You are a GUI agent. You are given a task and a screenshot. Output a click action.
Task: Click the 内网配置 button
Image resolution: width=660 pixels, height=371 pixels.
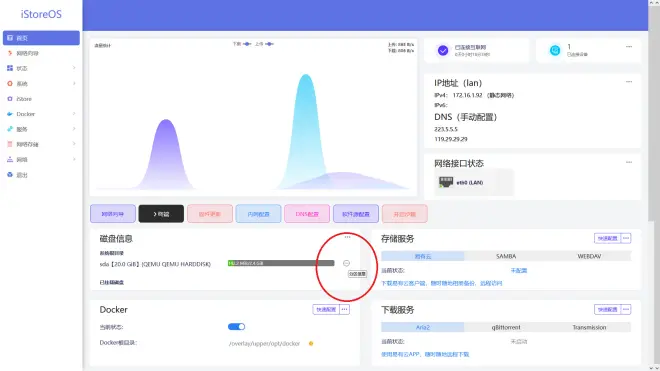258,214
